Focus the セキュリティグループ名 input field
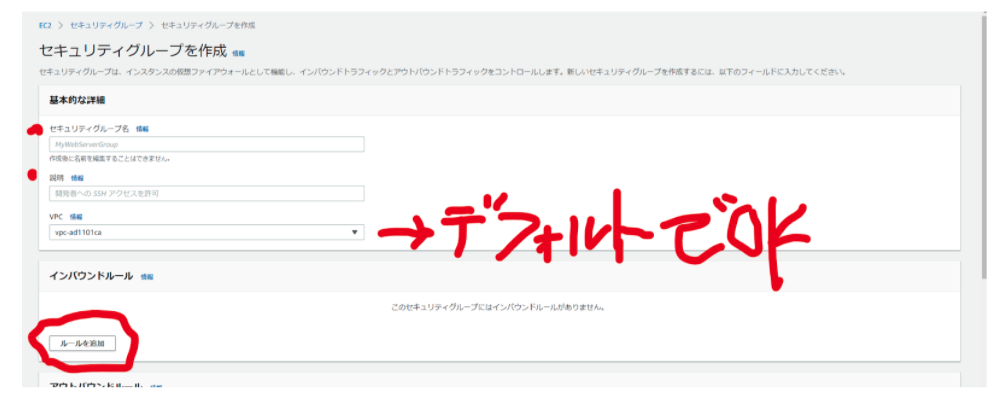Image resolution: width=1001 pixels, height=403 pixels. click(207, 144)
